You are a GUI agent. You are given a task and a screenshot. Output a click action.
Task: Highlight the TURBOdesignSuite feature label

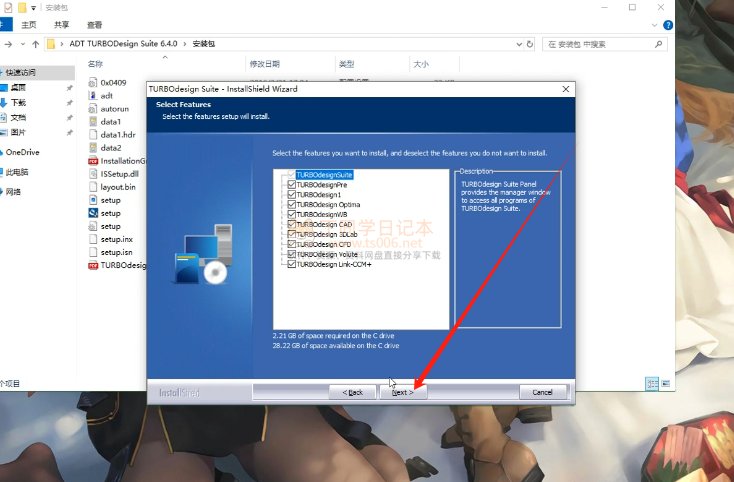tap(324, 175)
